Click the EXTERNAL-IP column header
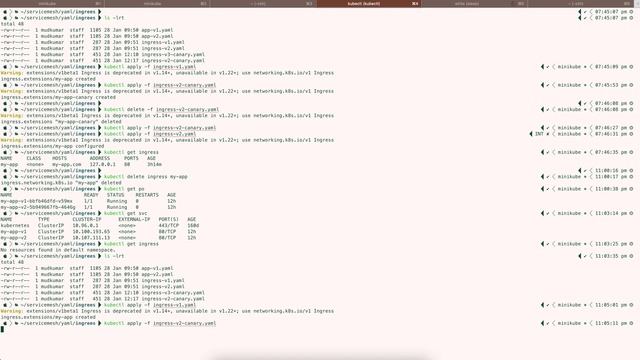 click(x=134, y=219)
